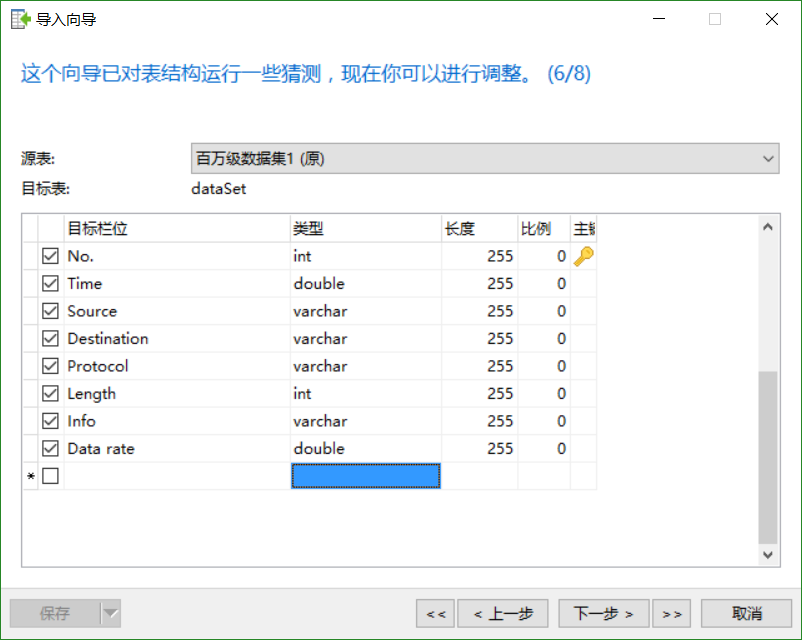Click the import wizard icon in title bar
This screenshot has width=802, height=640.
coord(17,18)
